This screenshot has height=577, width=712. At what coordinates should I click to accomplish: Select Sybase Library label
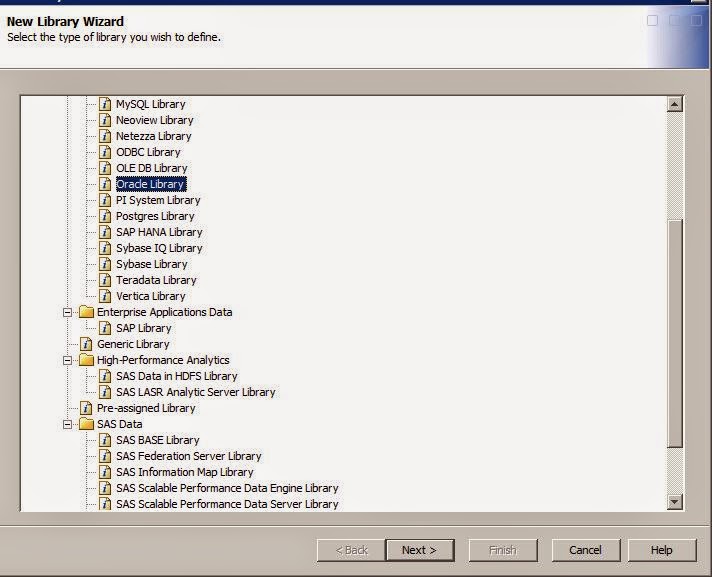click(x=152, y=264)
